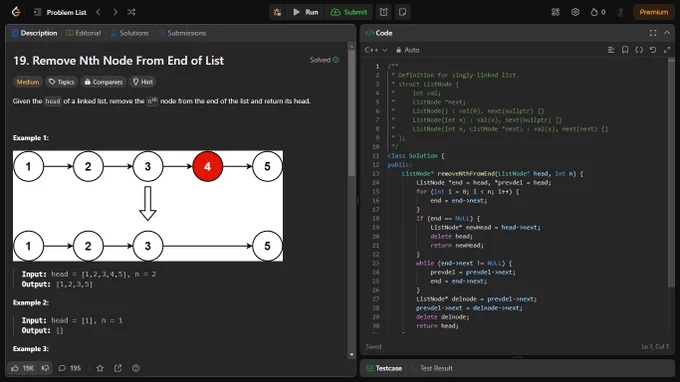Click the Premium button
Image resolution: width=680 pixels, height=382 pixels.
654,12
